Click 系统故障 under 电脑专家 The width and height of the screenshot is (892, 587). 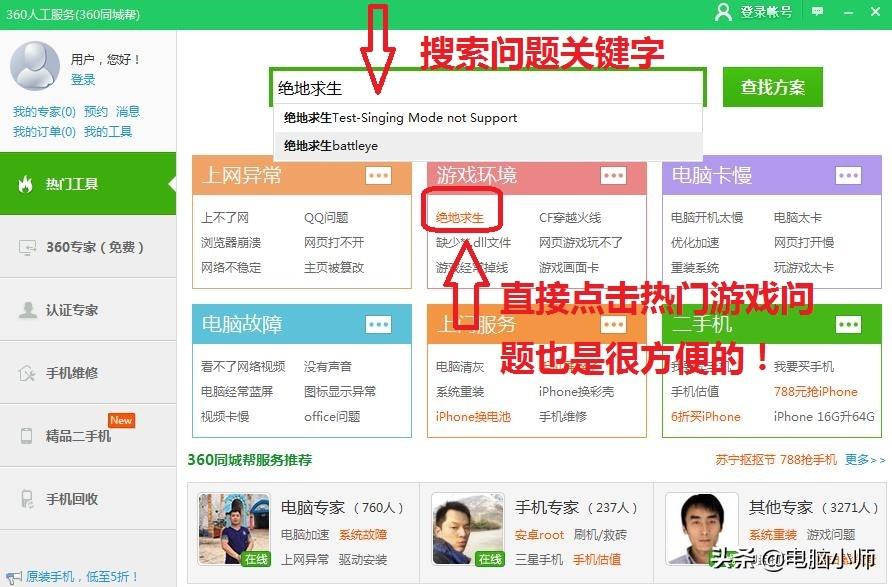[363, 535]
